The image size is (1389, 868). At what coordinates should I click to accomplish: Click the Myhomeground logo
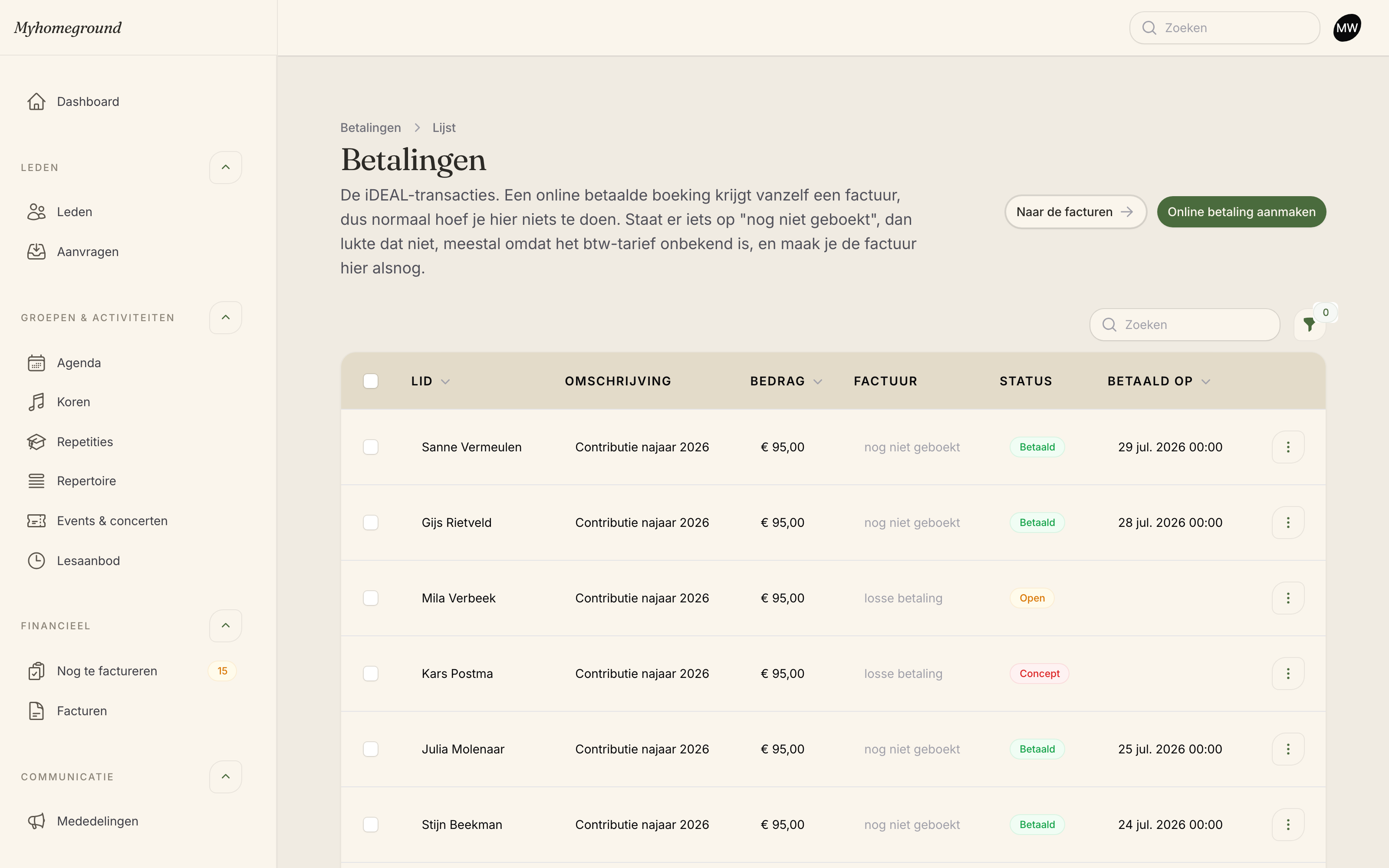coord(68,27)
